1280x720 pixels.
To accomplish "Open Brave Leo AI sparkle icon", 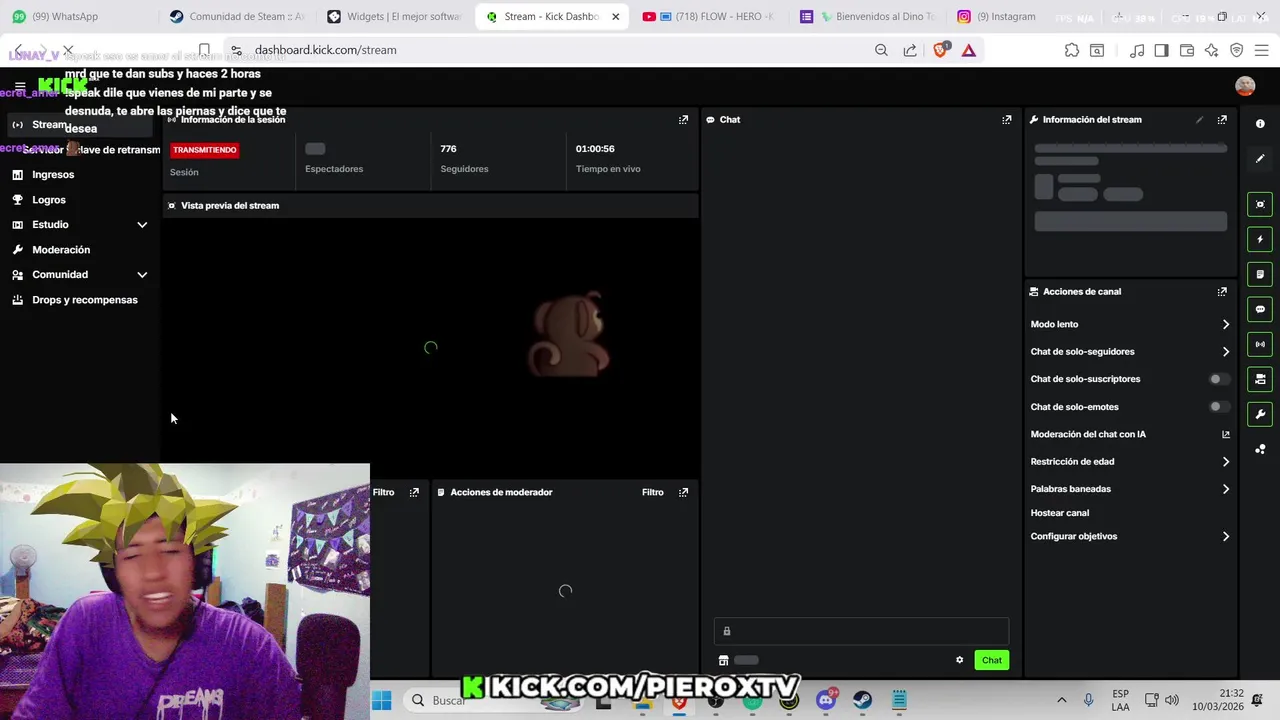I will coord(1211,50).
